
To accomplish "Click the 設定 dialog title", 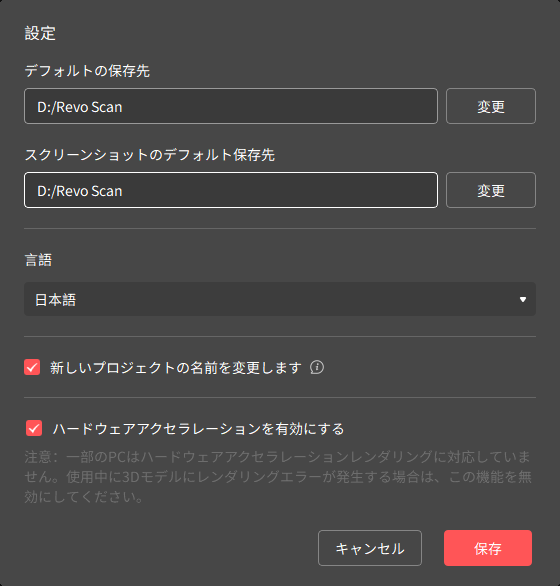I will (40, 33).
